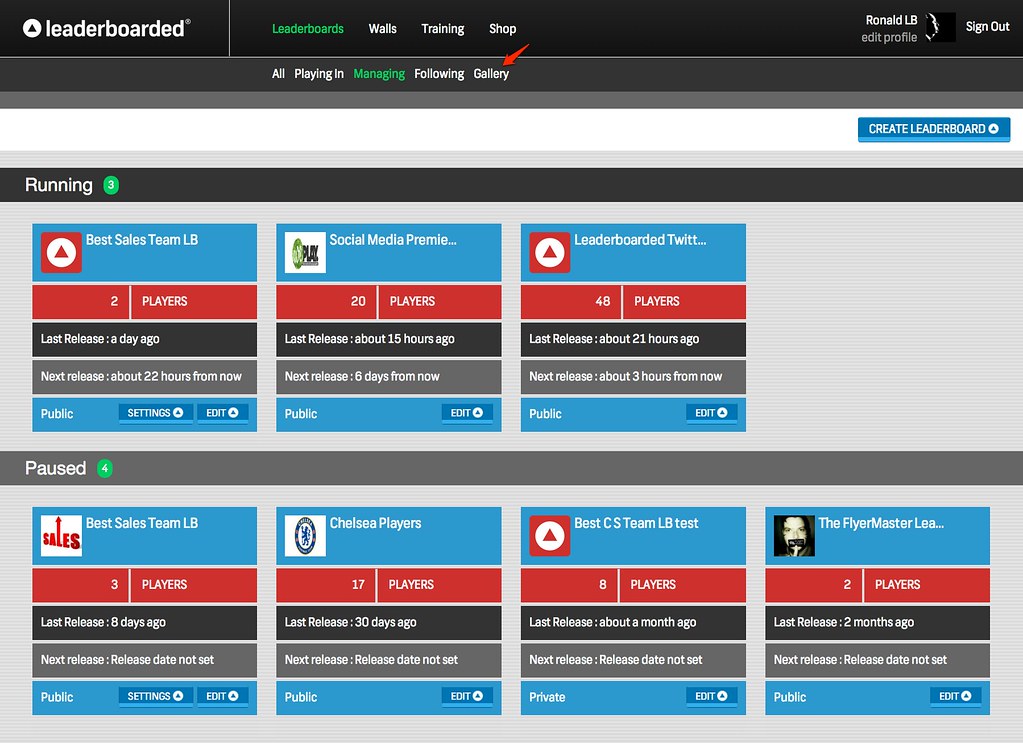Image resolution: width=1023 pixels, height=743 pixels.
Task: Click the Paused section heading
Action: 55,468
